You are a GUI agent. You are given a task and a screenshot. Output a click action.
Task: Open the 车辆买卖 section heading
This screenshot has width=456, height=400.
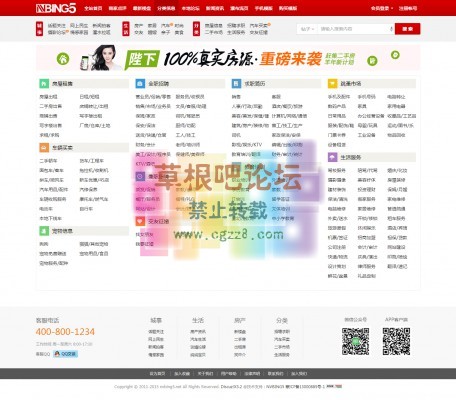[62, 147]
